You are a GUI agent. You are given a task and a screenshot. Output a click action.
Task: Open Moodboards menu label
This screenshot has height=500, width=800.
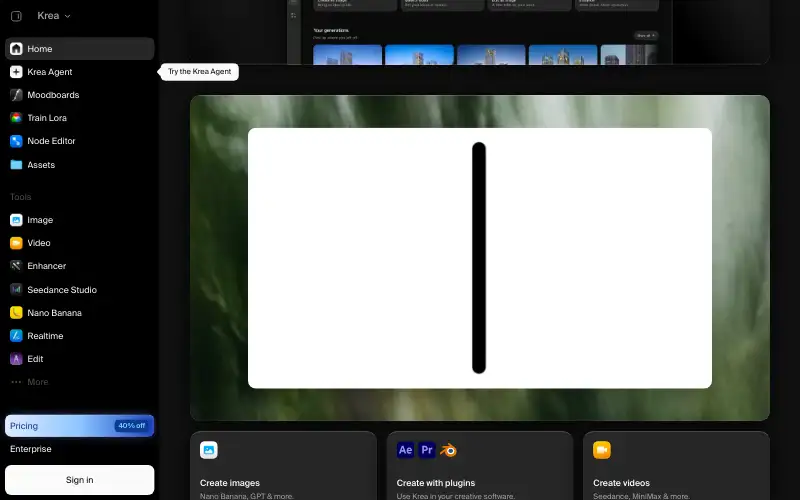[53, 95]
